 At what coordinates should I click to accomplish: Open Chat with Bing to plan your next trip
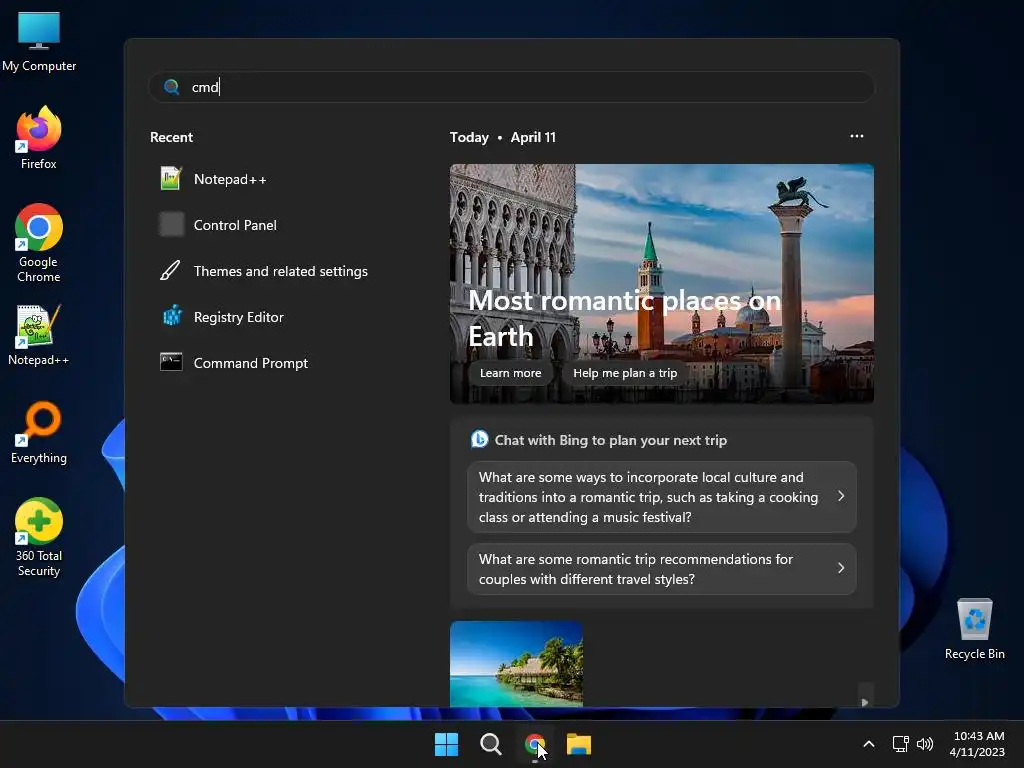click(x=611, y=440)
